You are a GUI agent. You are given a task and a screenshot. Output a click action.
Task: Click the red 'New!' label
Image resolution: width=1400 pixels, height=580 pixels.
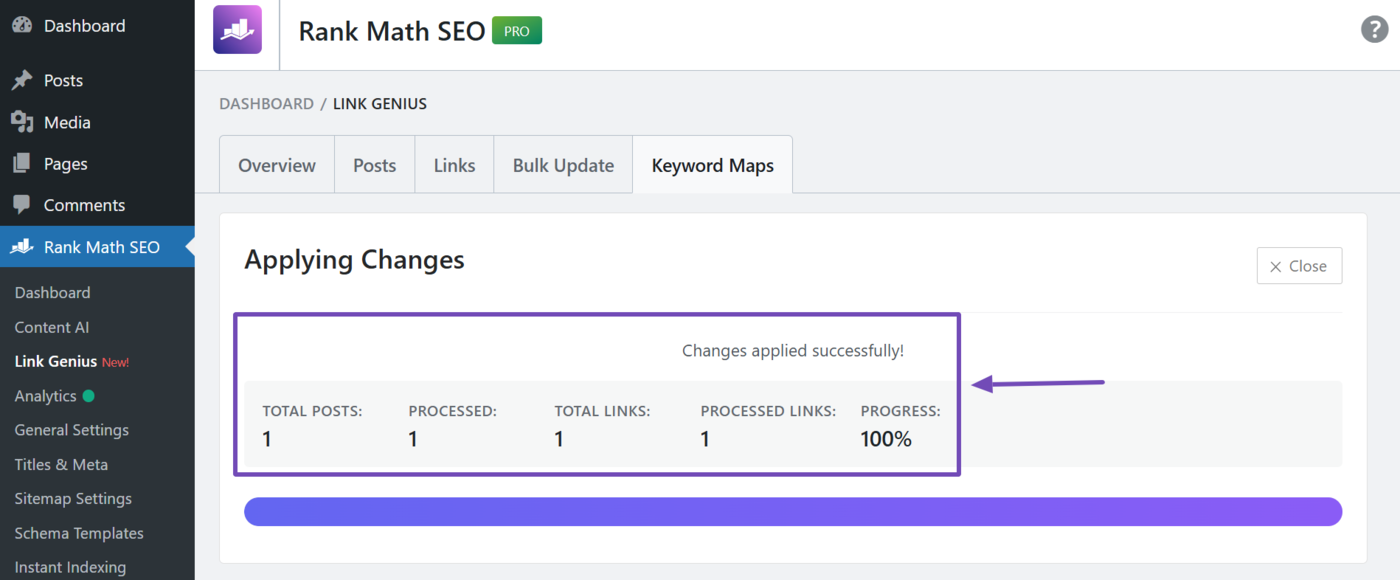[116, 362]
